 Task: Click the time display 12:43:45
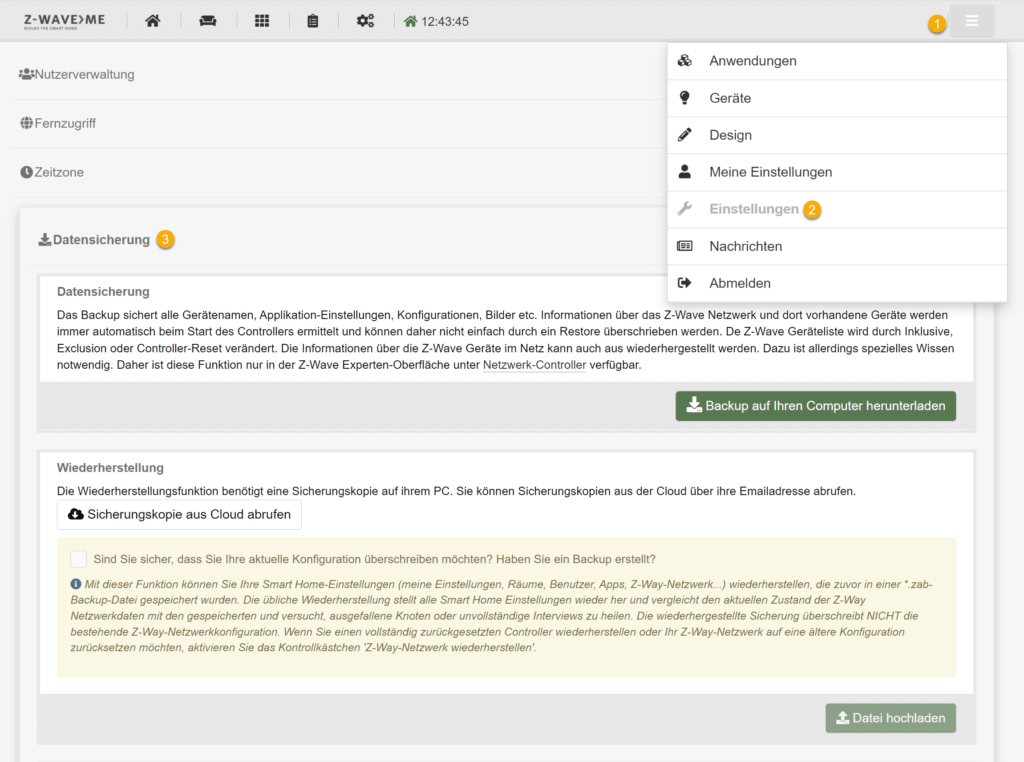(x=445, y=22)
